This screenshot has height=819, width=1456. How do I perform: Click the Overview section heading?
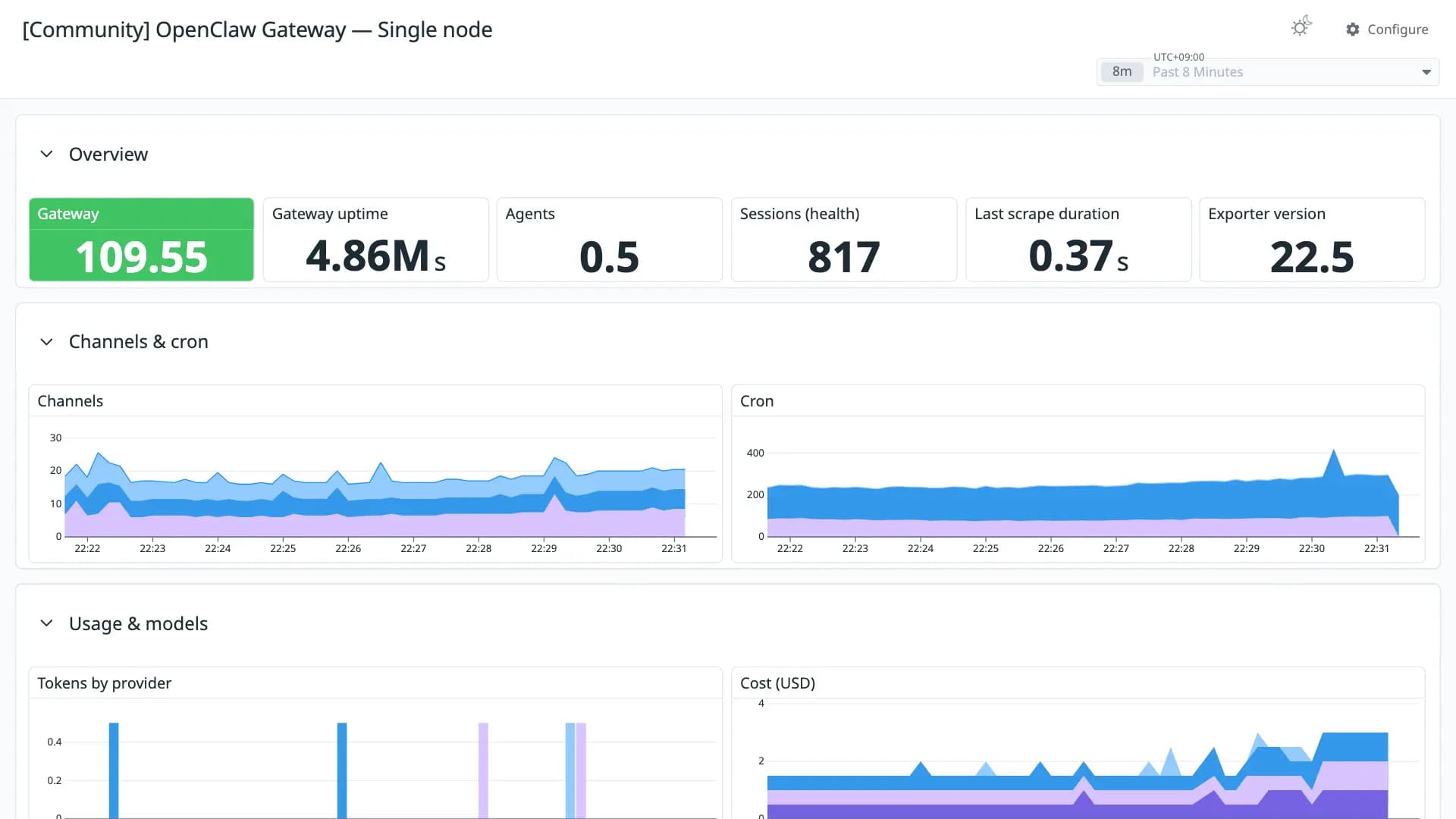click(108, 154)
